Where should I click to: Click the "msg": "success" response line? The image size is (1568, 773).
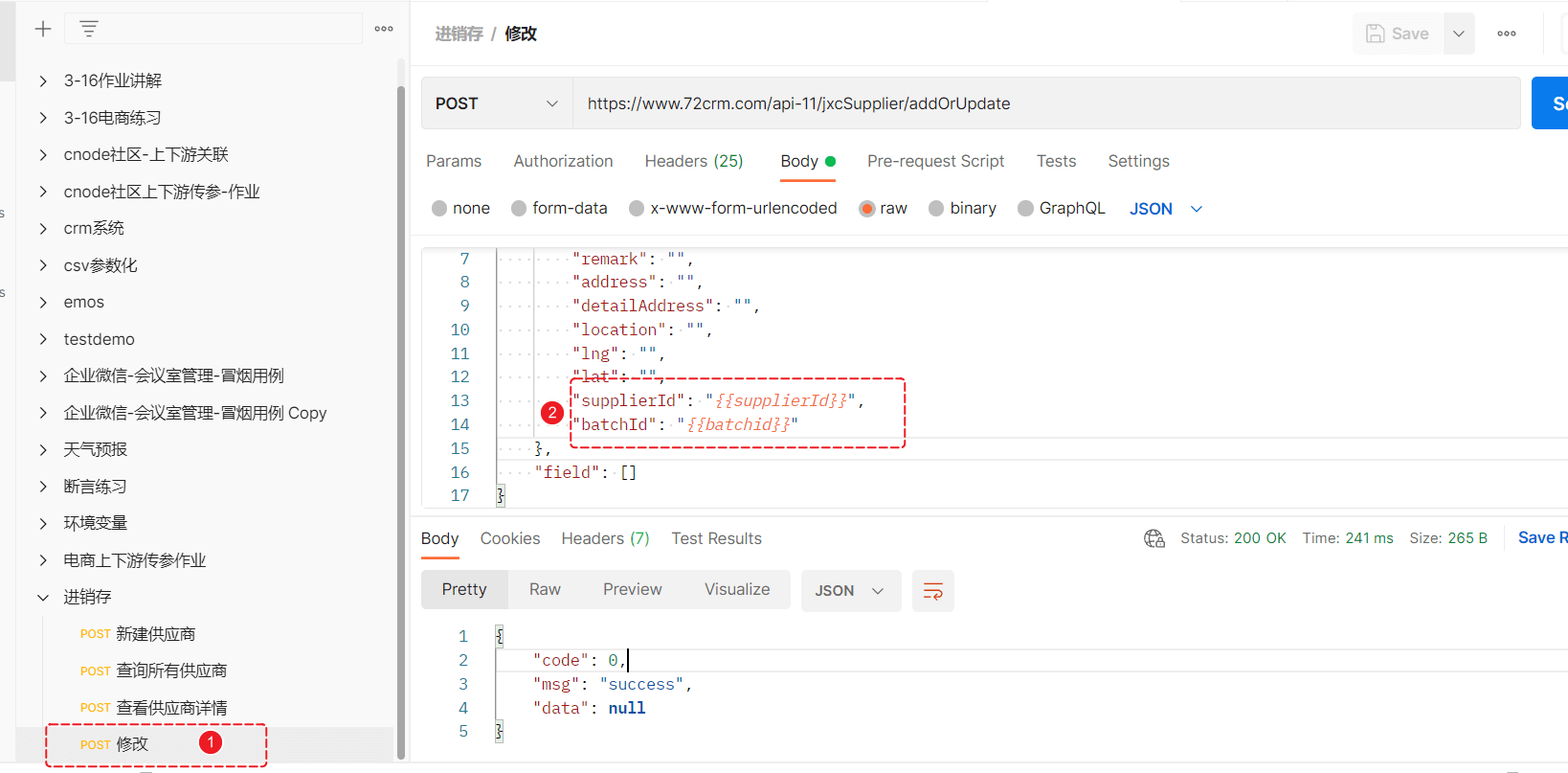(613, 684)
